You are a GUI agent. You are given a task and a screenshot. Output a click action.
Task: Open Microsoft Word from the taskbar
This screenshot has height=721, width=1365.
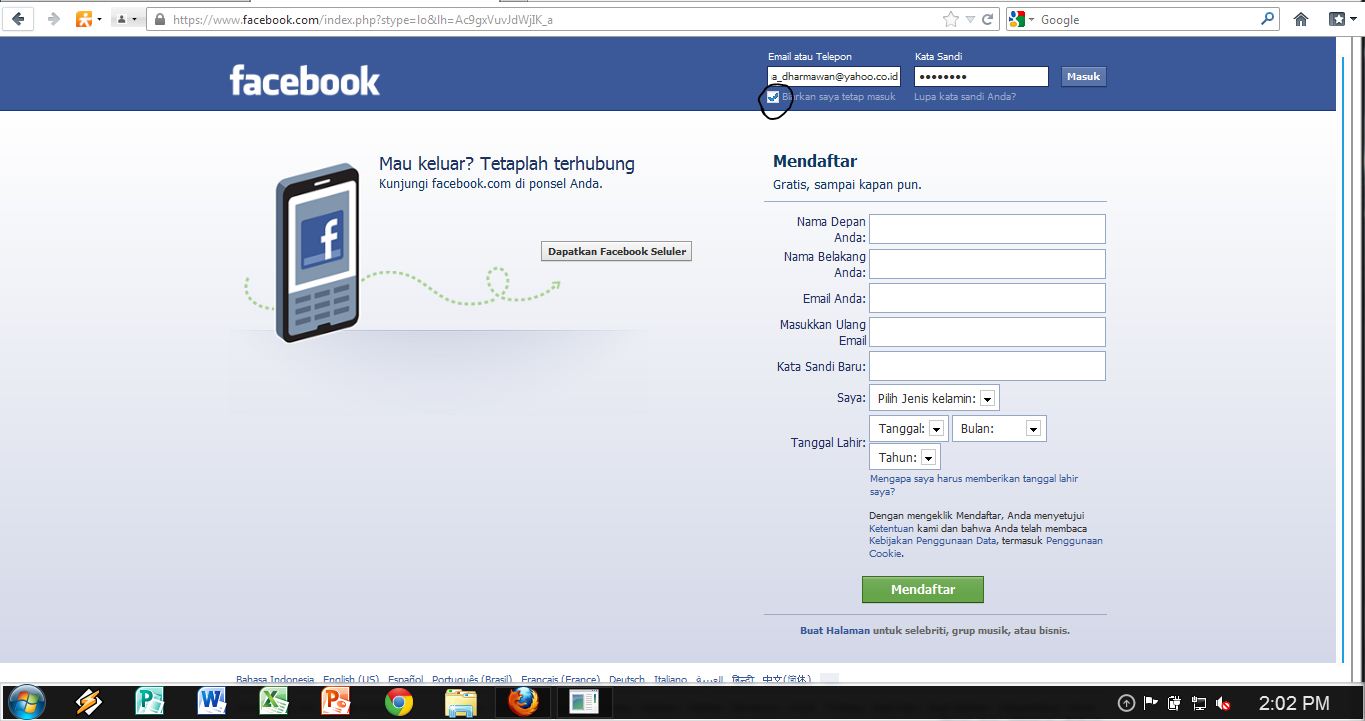212,702
